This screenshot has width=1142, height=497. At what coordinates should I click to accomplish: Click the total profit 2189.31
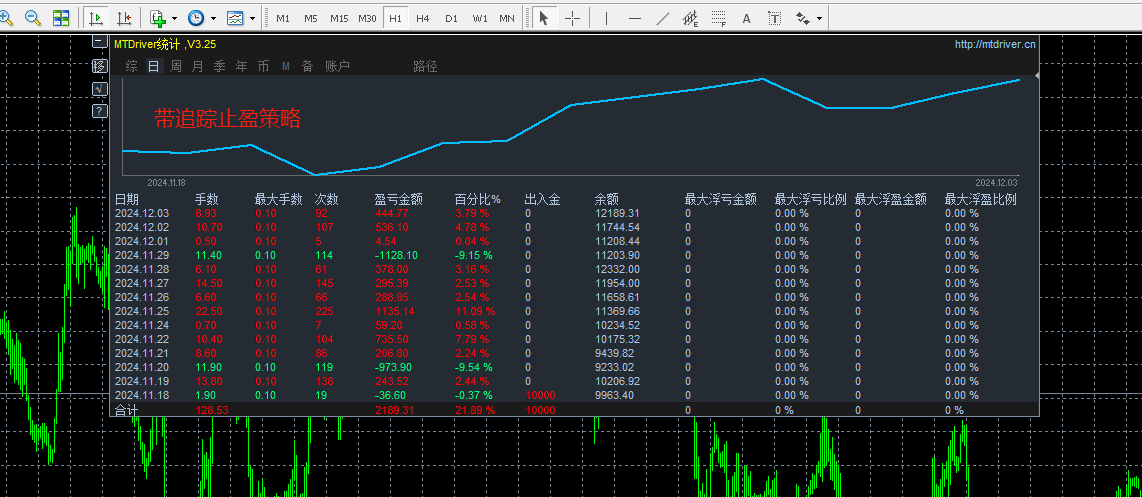coord(394,410)
